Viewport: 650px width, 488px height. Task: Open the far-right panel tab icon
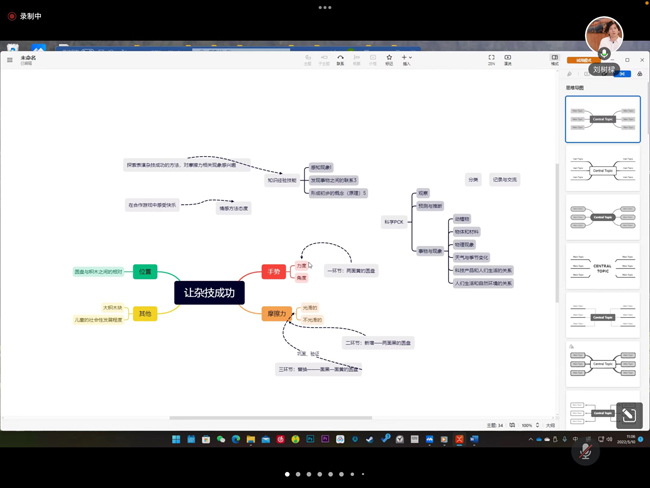tap(640, 74)
